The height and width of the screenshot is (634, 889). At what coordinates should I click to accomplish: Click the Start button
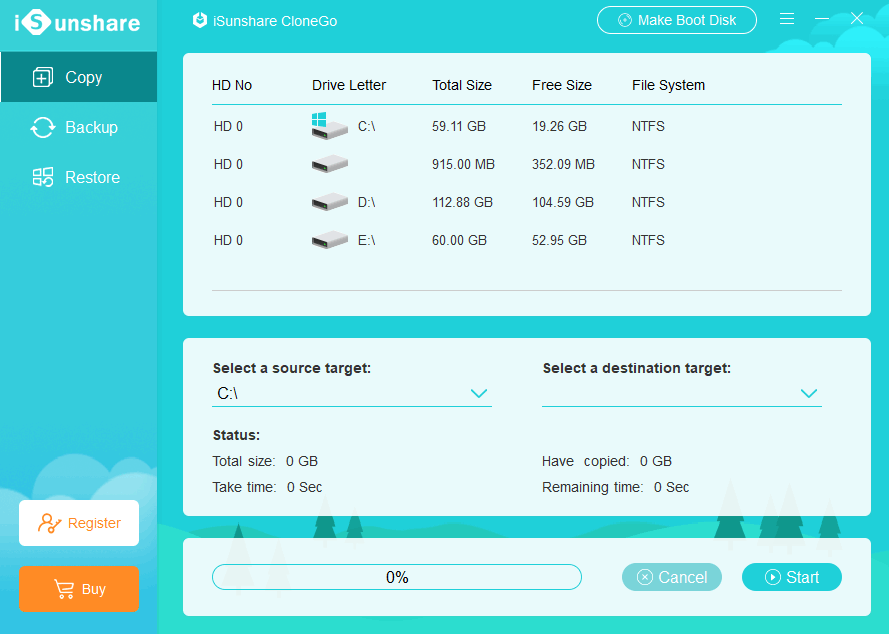791,577
